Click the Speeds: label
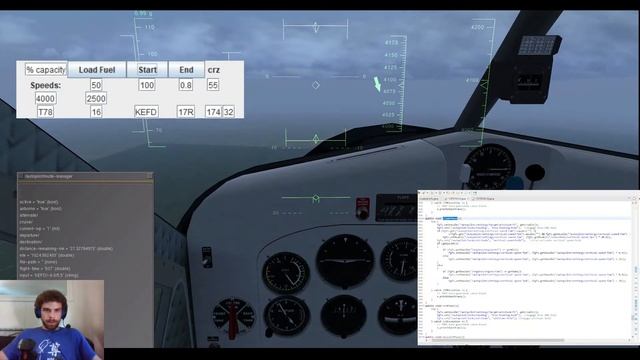 click(x=45, y=85)
